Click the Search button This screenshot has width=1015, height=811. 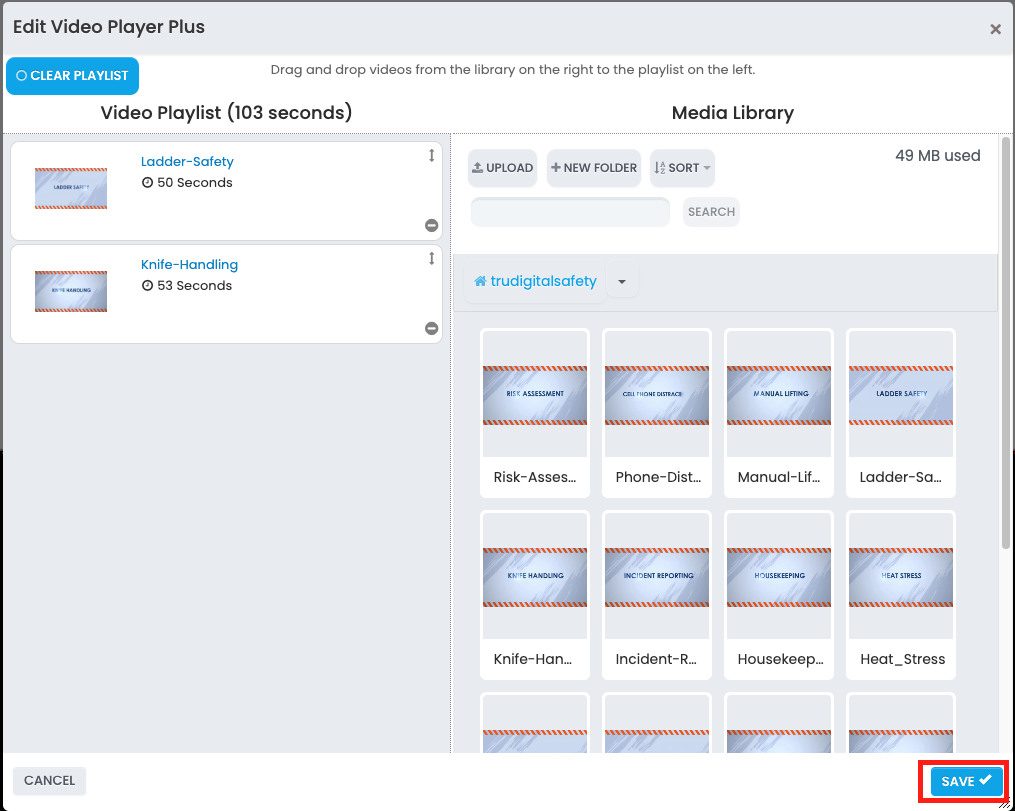711,212
